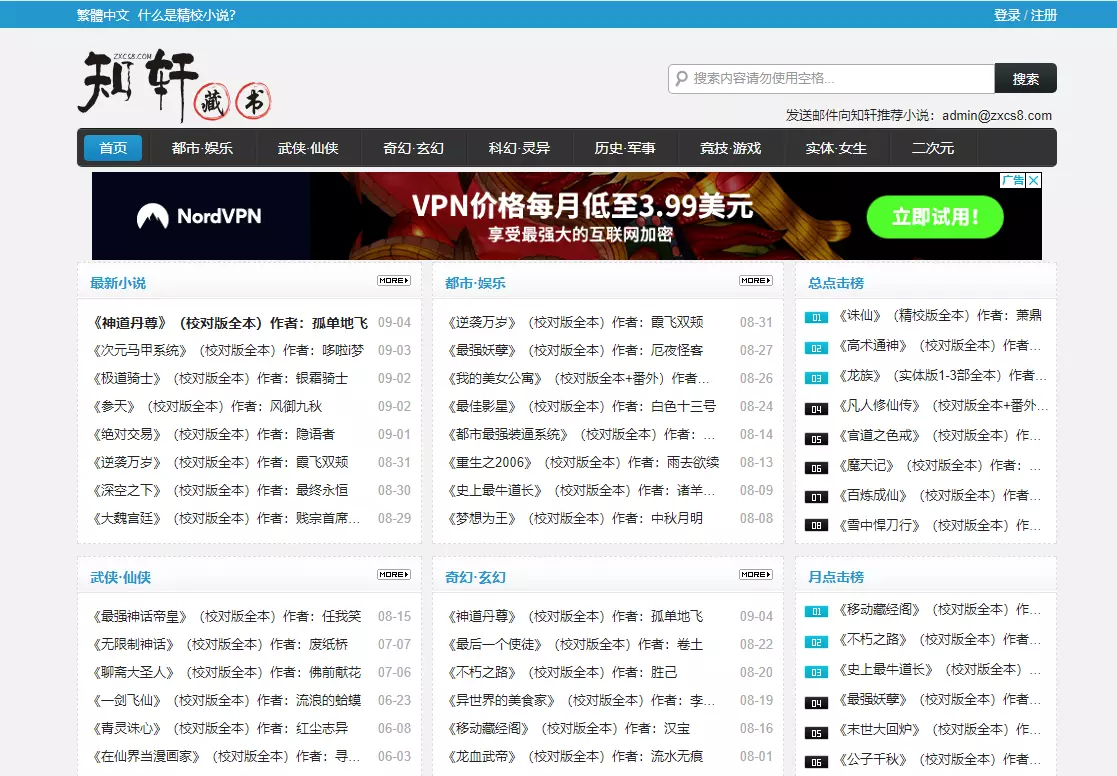1117x776 pixels.
Task: Click the 知轩藏书 site logo
Action: [175, 84]
